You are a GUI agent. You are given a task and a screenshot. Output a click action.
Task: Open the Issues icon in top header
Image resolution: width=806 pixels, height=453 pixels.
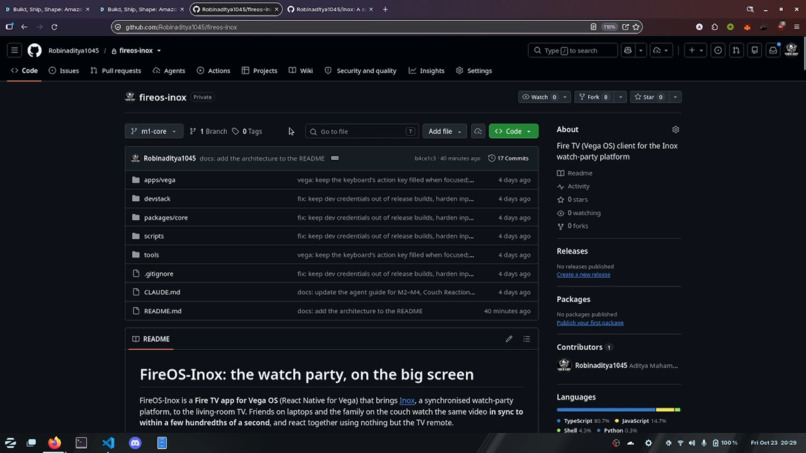718,50
